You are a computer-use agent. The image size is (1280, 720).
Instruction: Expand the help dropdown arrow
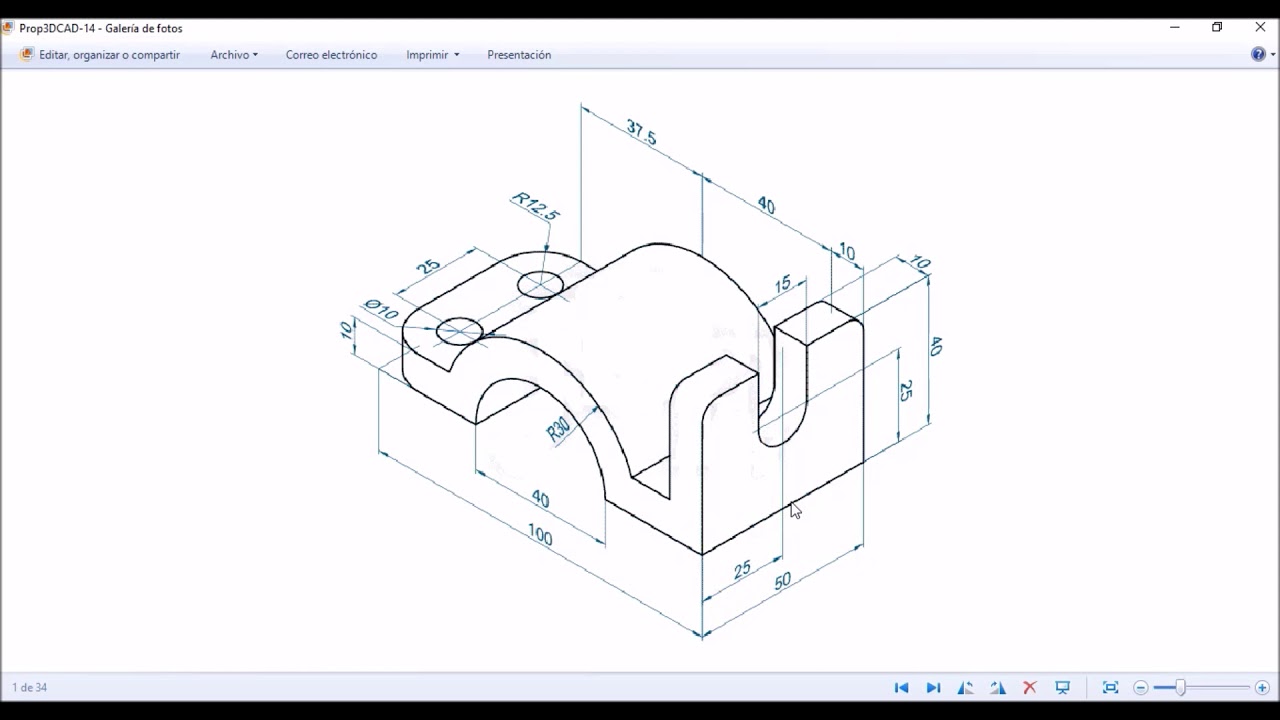coord(1272,55)
